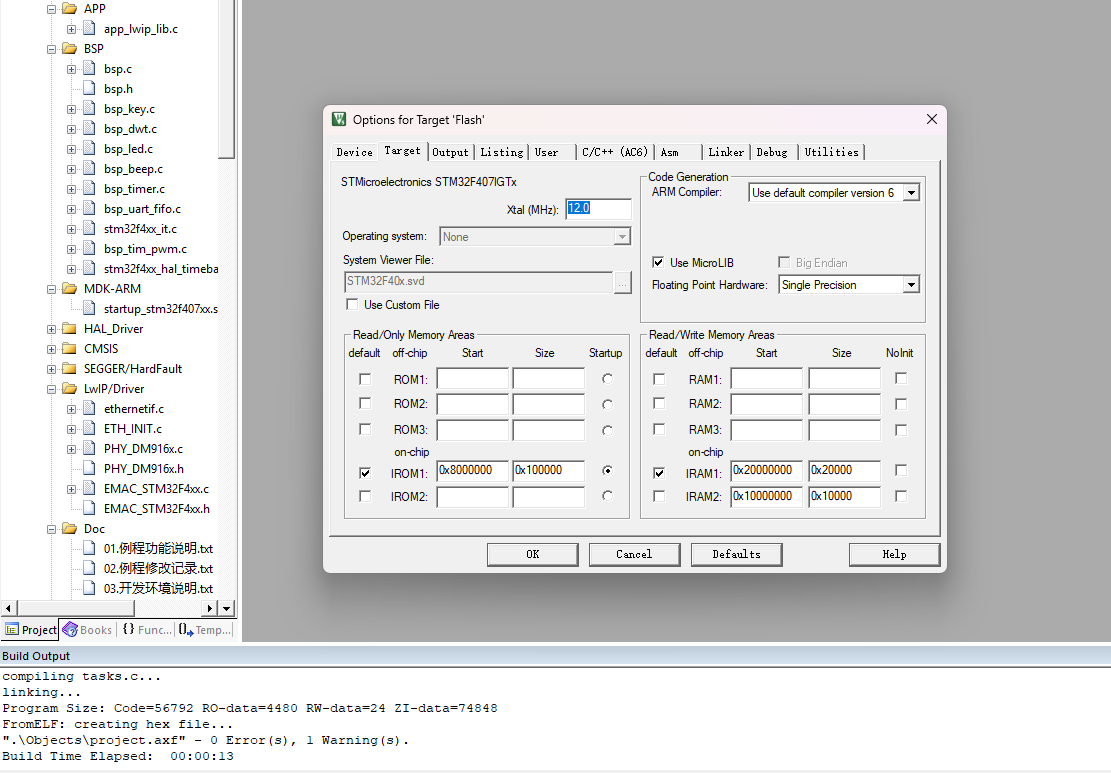The height and width of the screenshot is (773, 1111).
Task: Click the Defaults button
Action: point(736,554)
